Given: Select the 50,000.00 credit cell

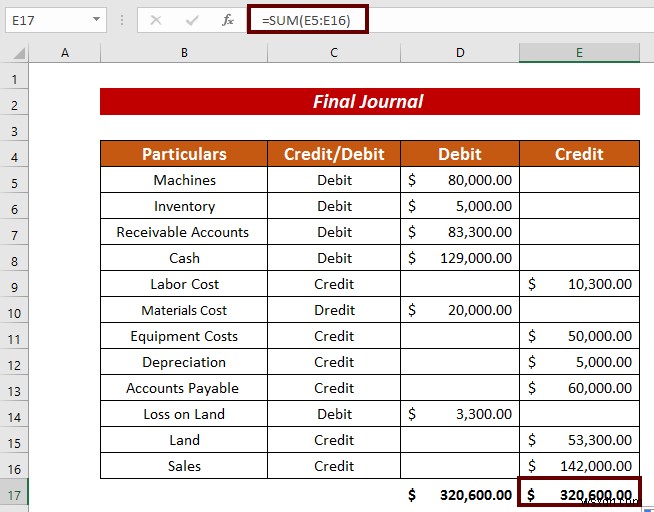Looking at the screenshot, I should (579, 336).
